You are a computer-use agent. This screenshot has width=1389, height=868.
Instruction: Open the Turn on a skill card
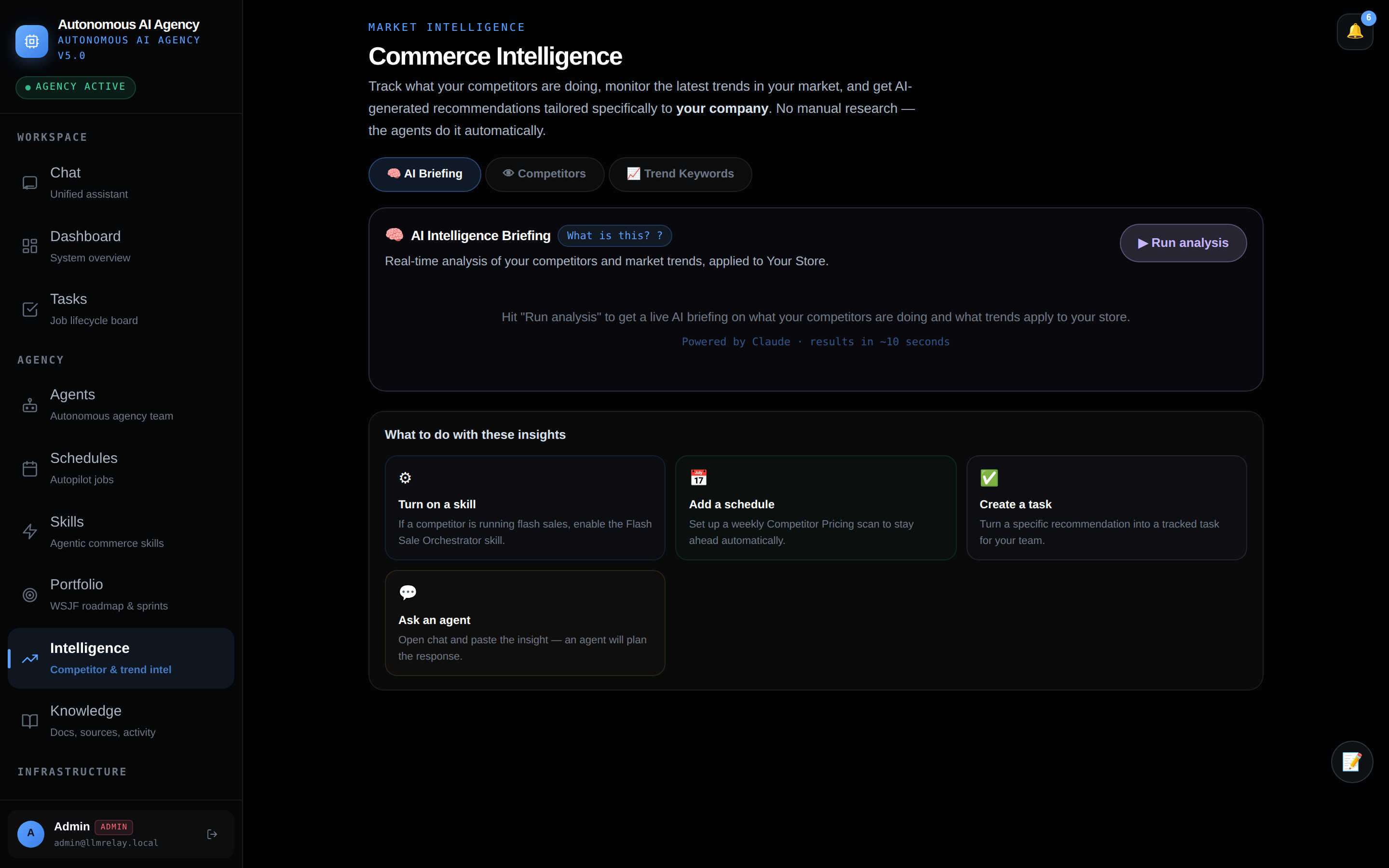pos(525,507)
